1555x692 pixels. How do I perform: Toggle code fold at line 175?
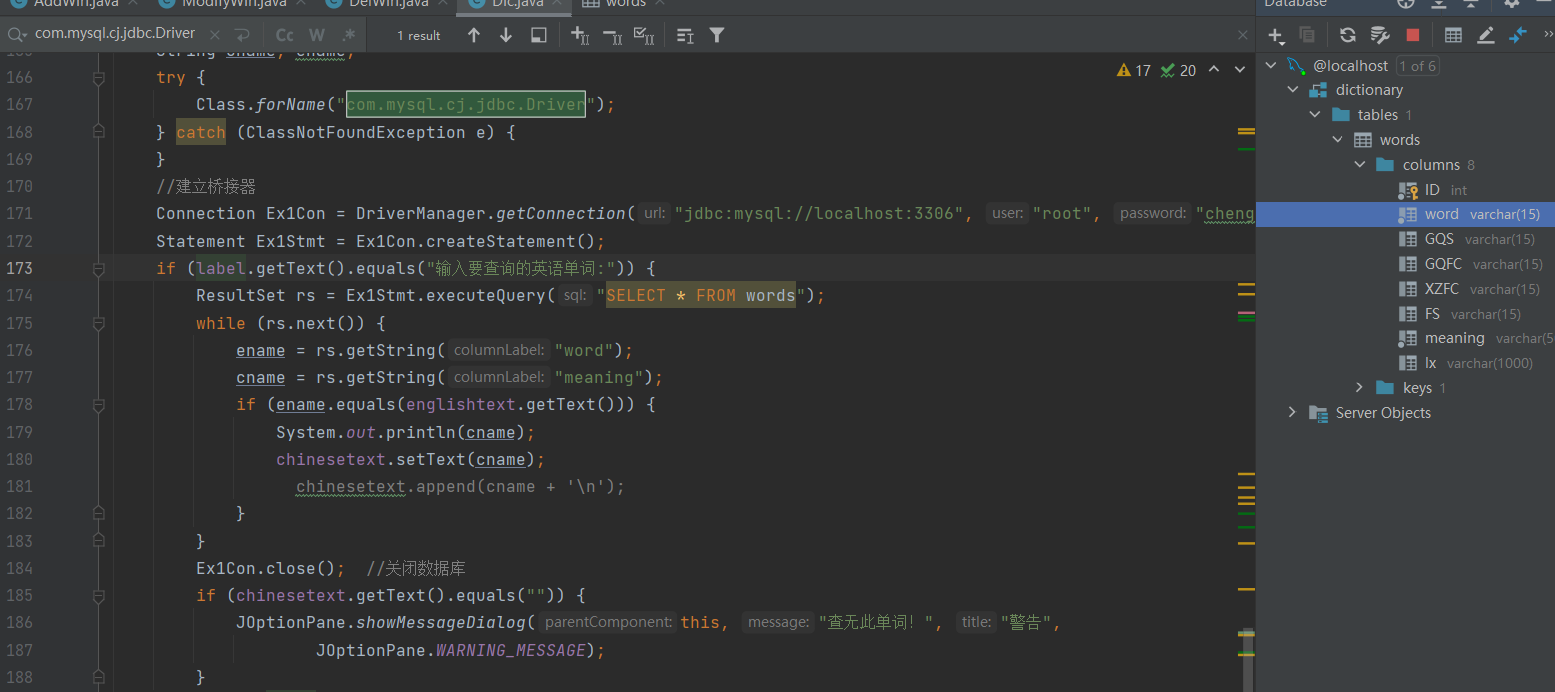(98, 323)
